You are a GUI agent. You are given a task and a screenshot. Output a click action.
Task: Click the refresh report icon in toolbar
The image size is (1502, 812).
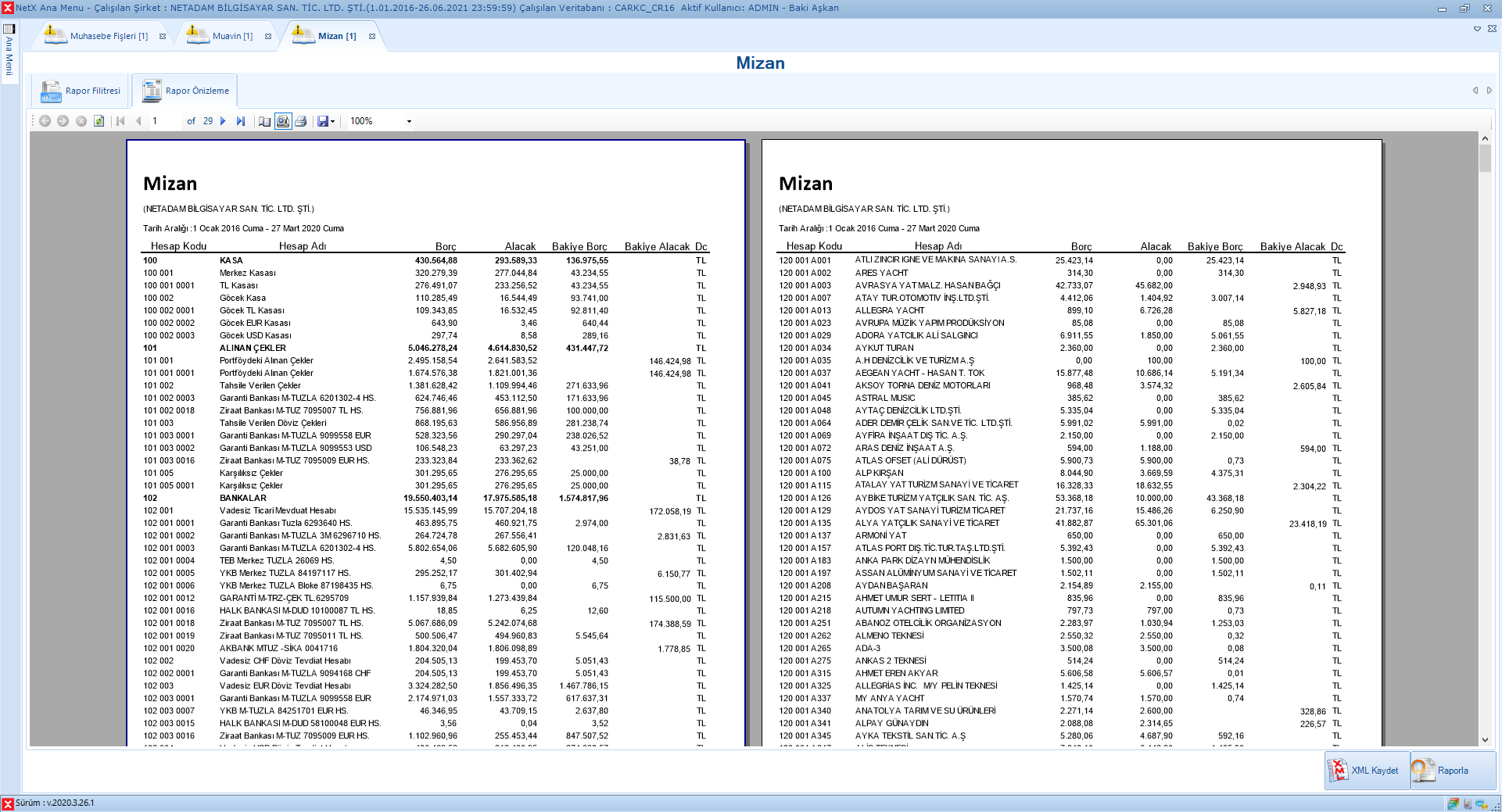click(x=99, y=121)
